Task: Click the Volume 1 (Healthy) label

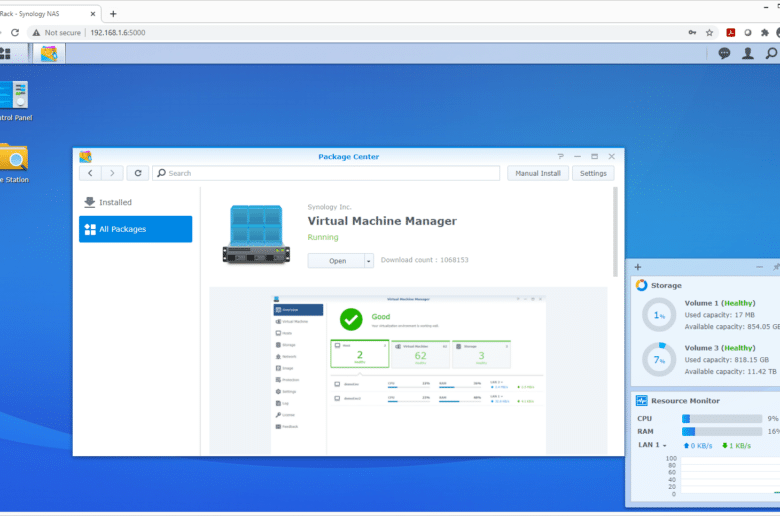Action: tap(719, 303)
